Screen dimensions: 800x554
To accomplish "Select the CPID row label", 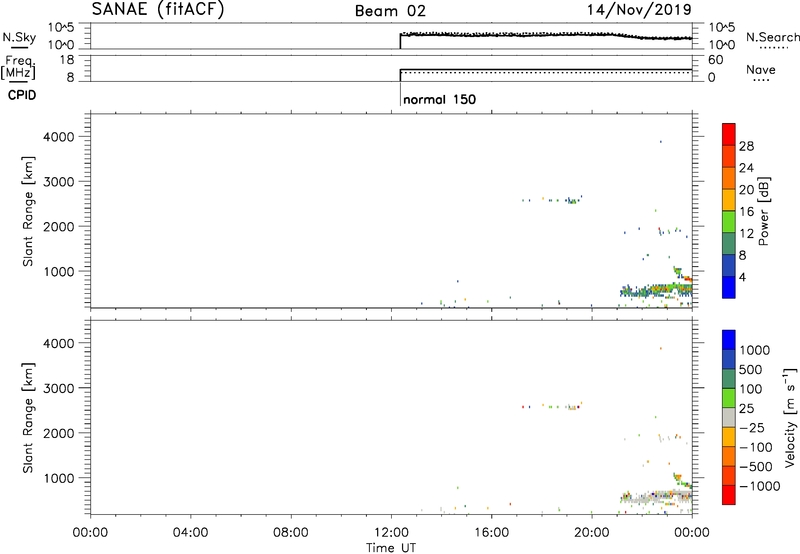I will pyautogui.click(x=22, y=95).
